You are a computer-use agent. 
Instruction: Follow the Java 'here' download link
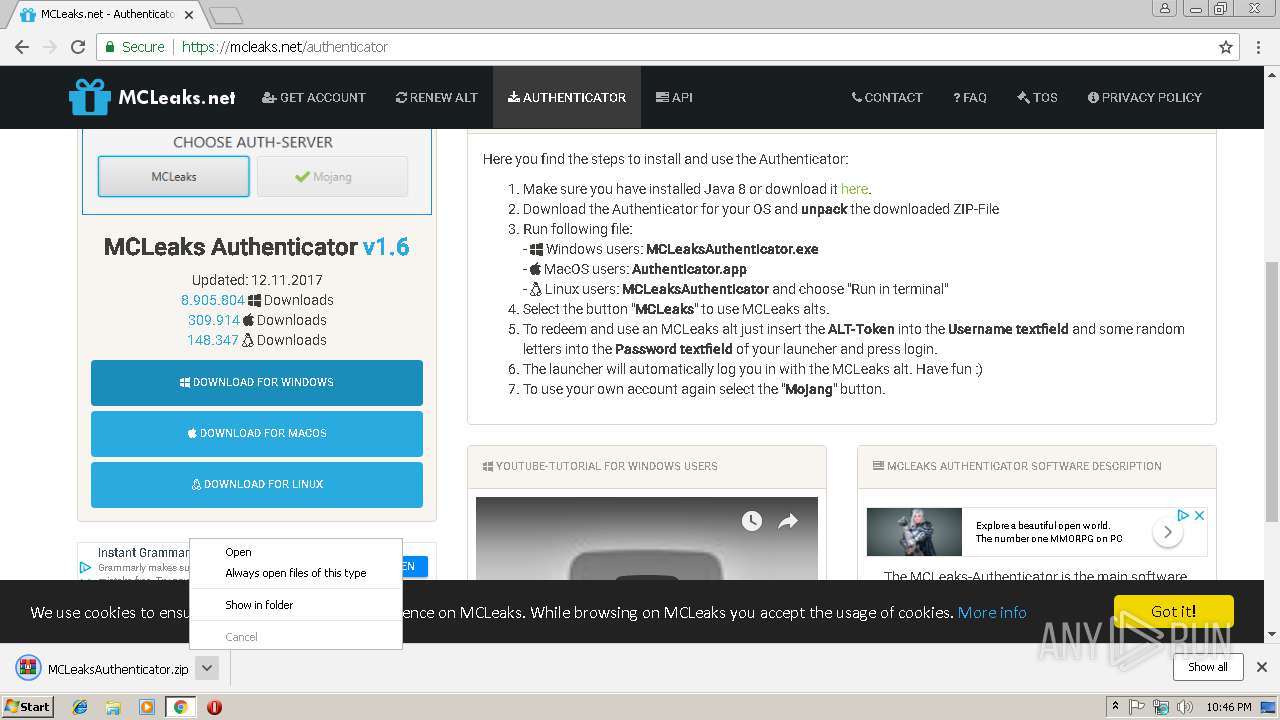(x=854, y=189)
